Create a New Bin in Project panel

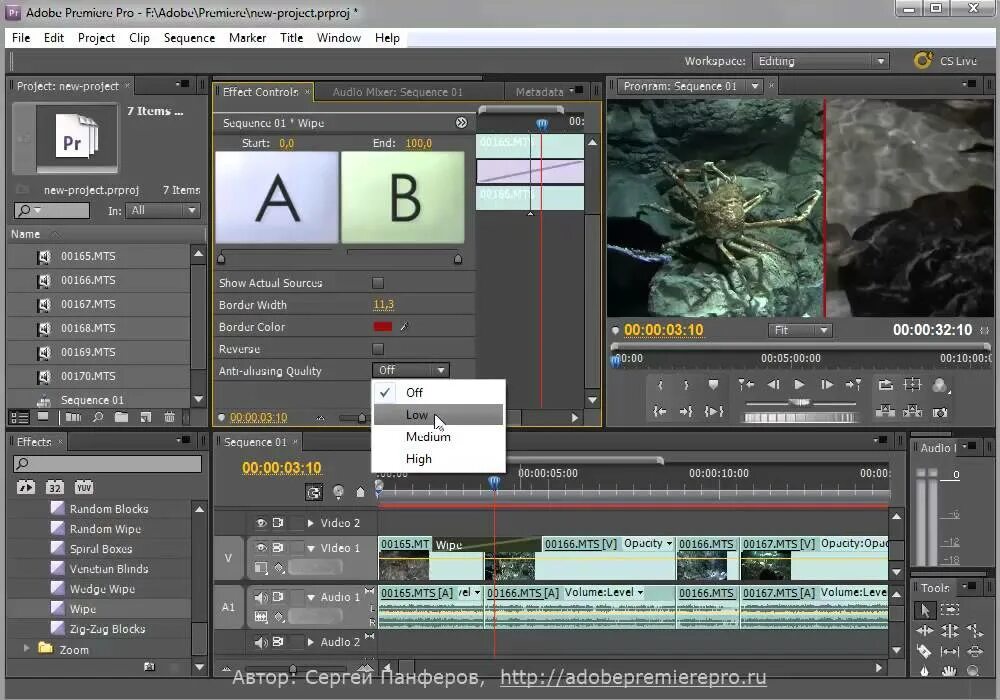[121, 418]
